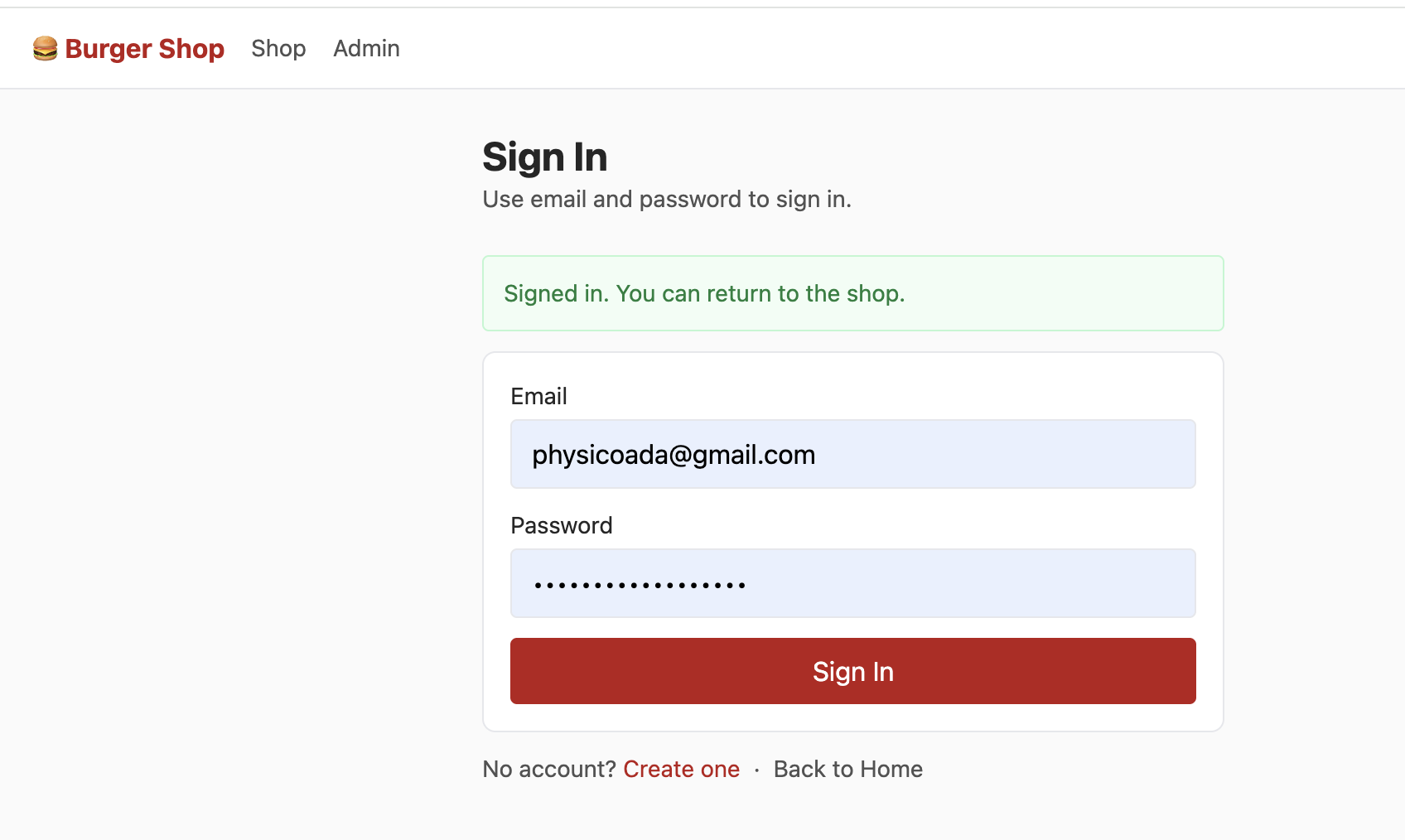This screenshot has width=1405, height=840.
Task: Follow the Create one account link
Action: point(681,770)
